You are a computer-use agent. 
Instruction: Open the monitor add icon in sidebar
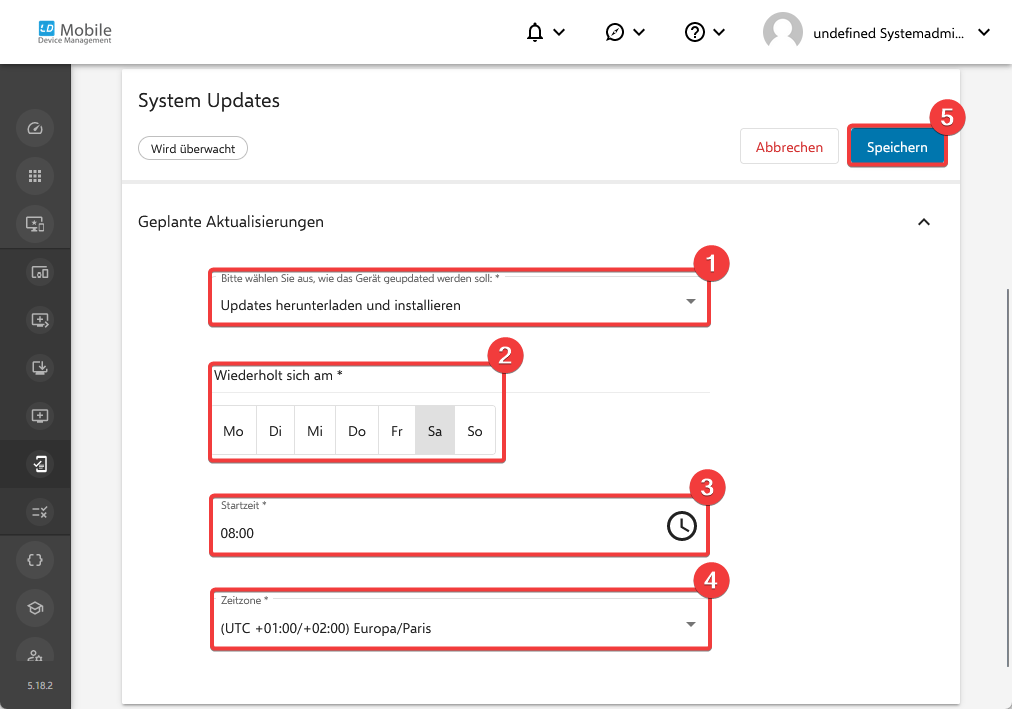pyautogui.click(x=39, y=415)
